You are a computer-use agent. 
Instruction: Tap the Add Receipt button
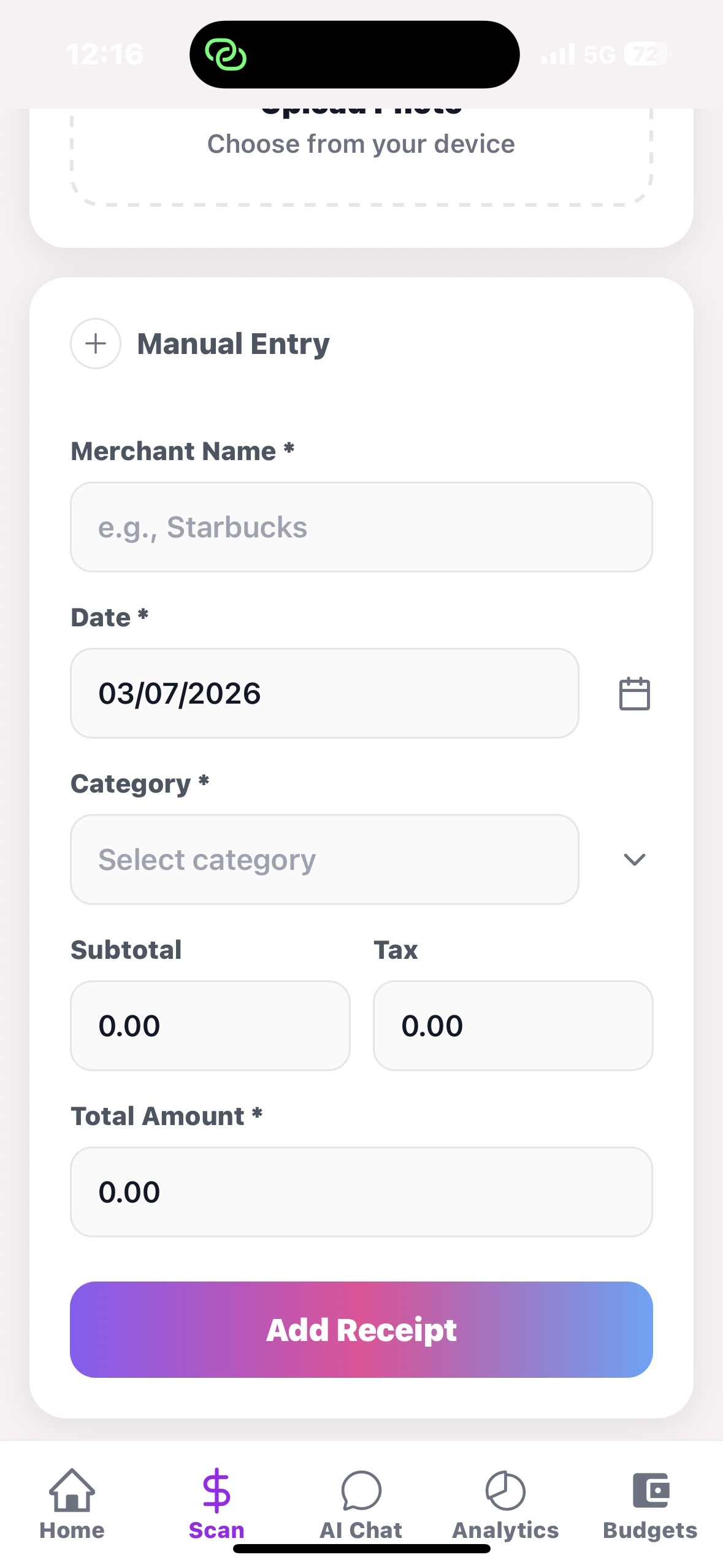point(361,1329)
